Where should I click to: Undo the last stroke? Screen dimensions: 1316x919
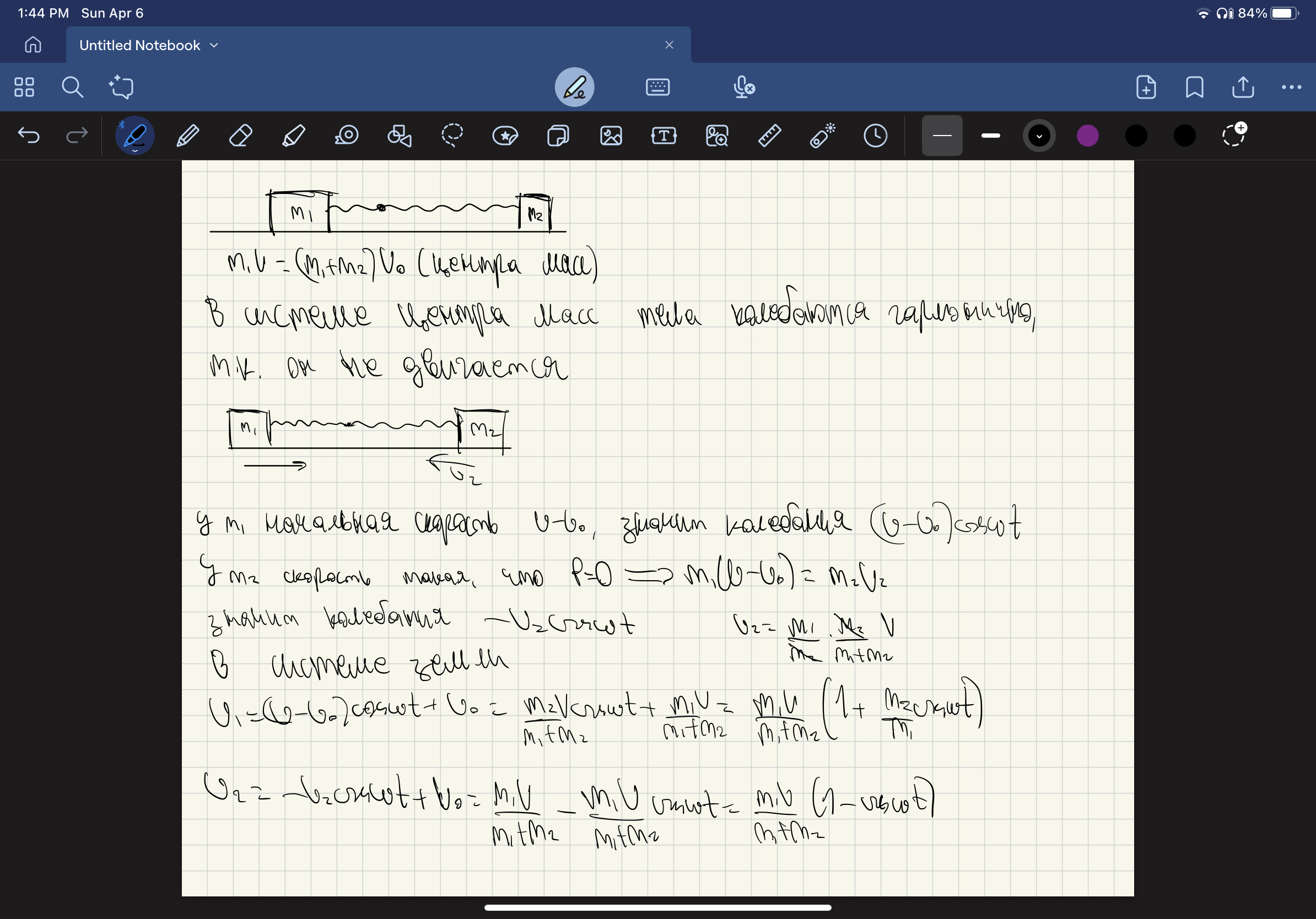(x=29, y=136)
